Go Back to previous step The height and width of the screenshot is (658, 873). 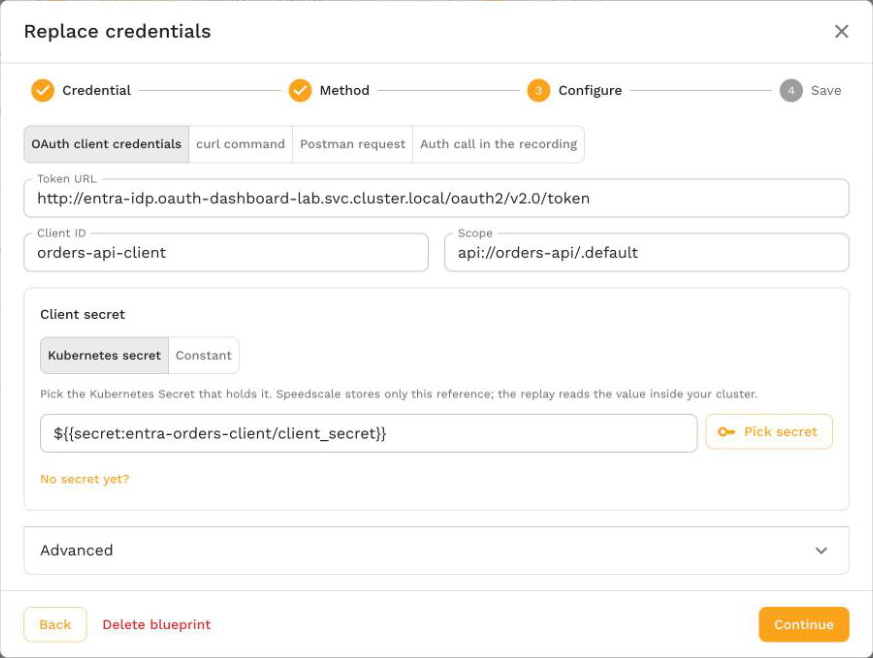click(55, 625)
